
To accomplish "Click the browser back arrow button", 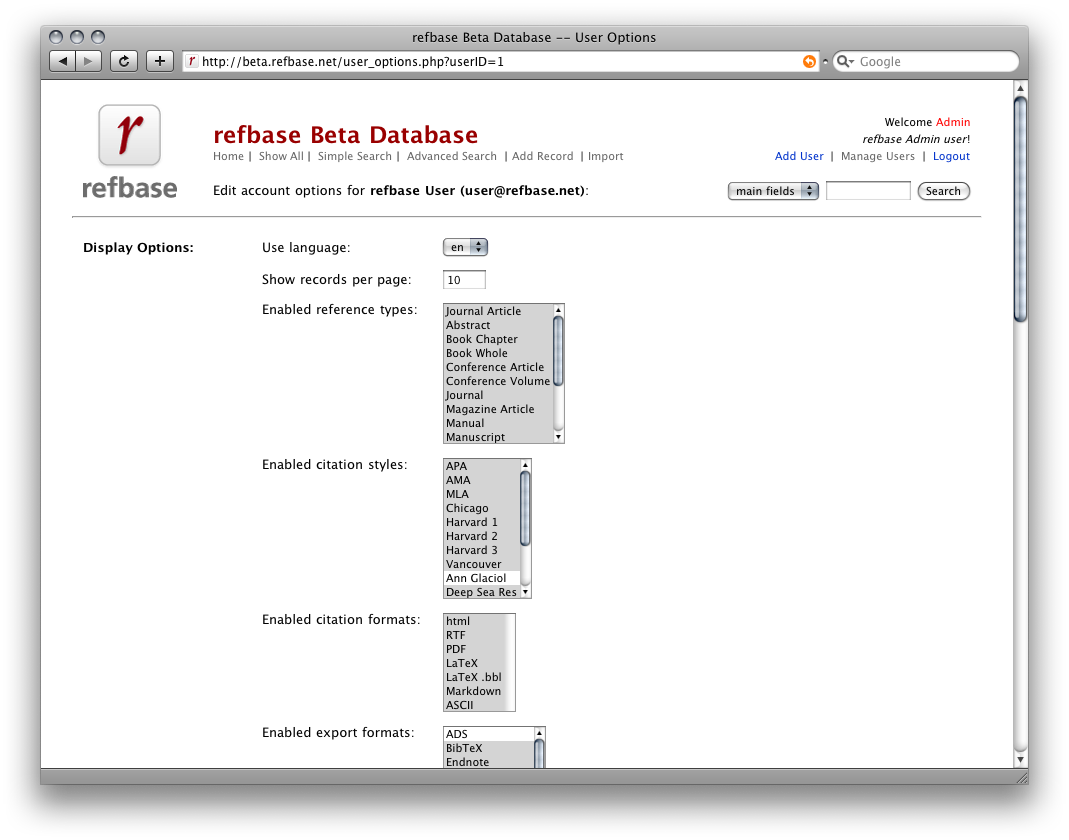I will coord(63,61).
